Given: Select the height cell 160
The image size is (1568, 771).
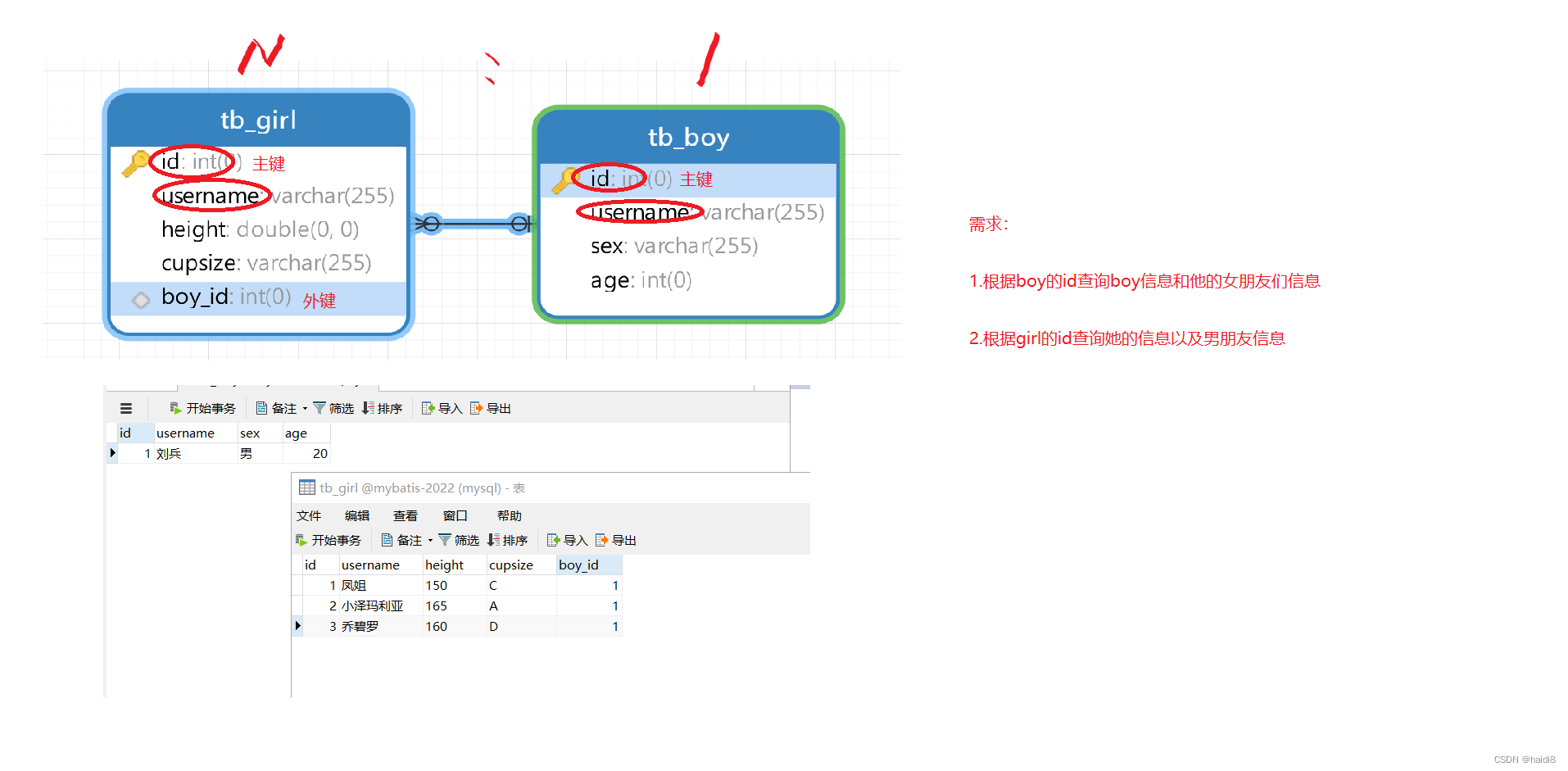Looking at the screenshot, I should [x=455, y=626].
